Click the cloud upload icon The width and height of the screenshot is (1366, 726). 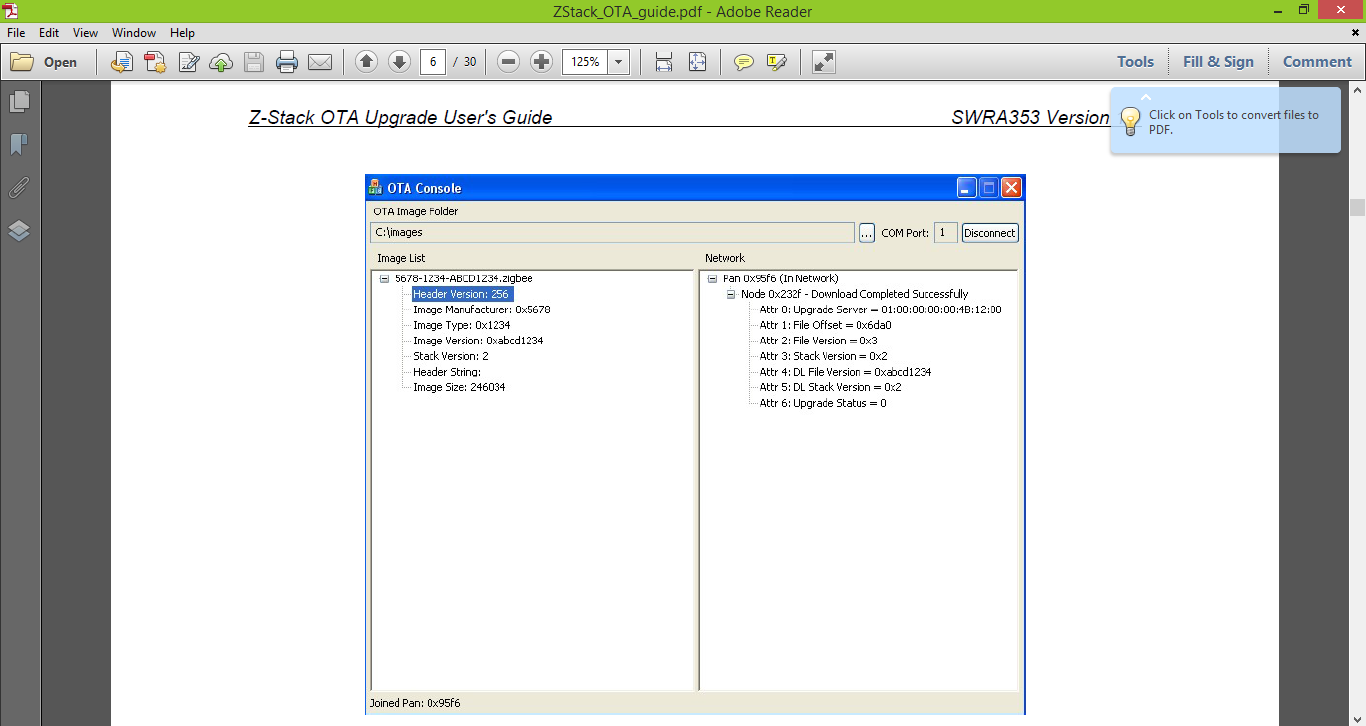pos(221,62)
